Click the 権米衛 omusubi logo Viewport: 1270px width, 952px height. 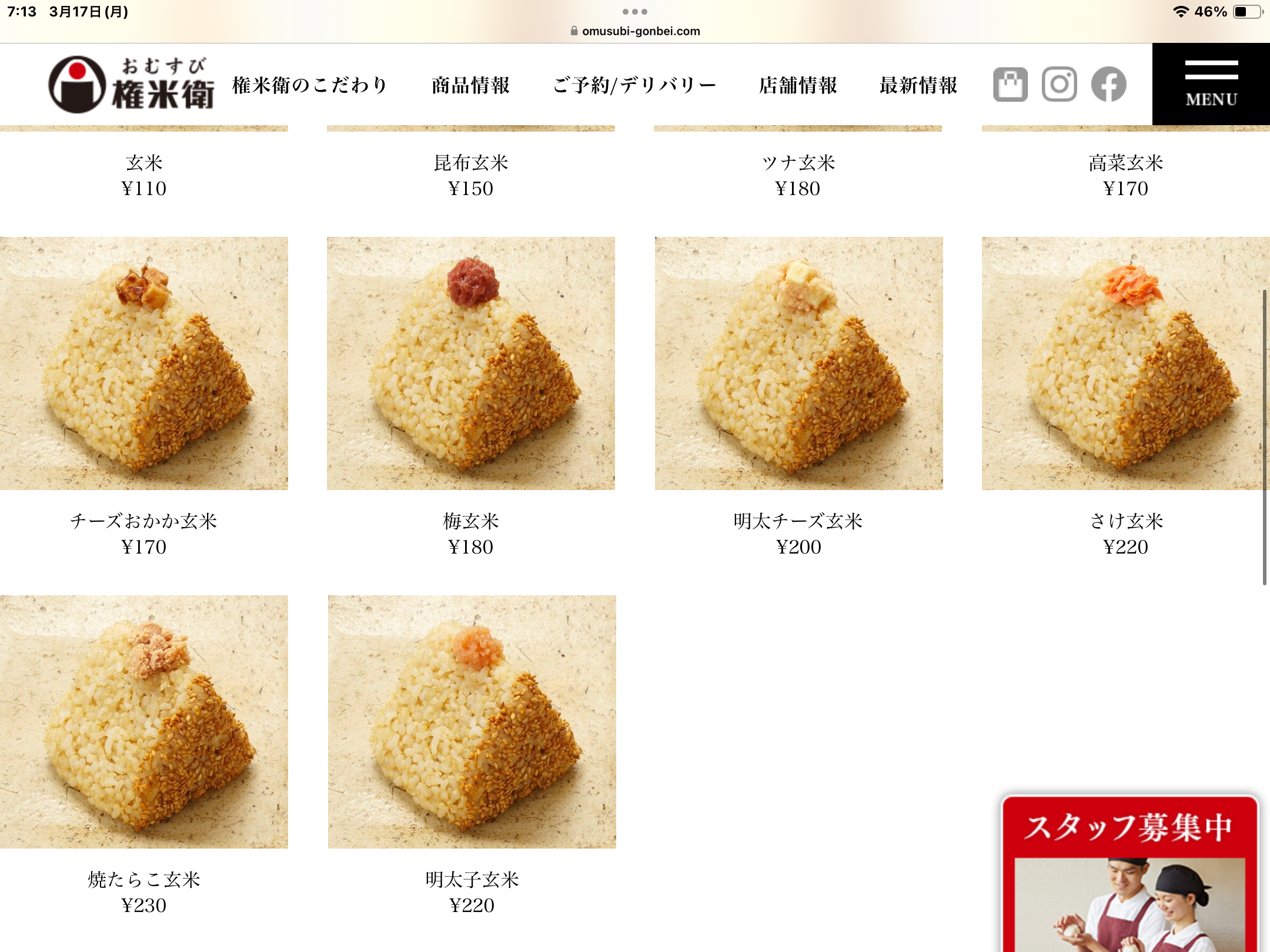point(131,85)
